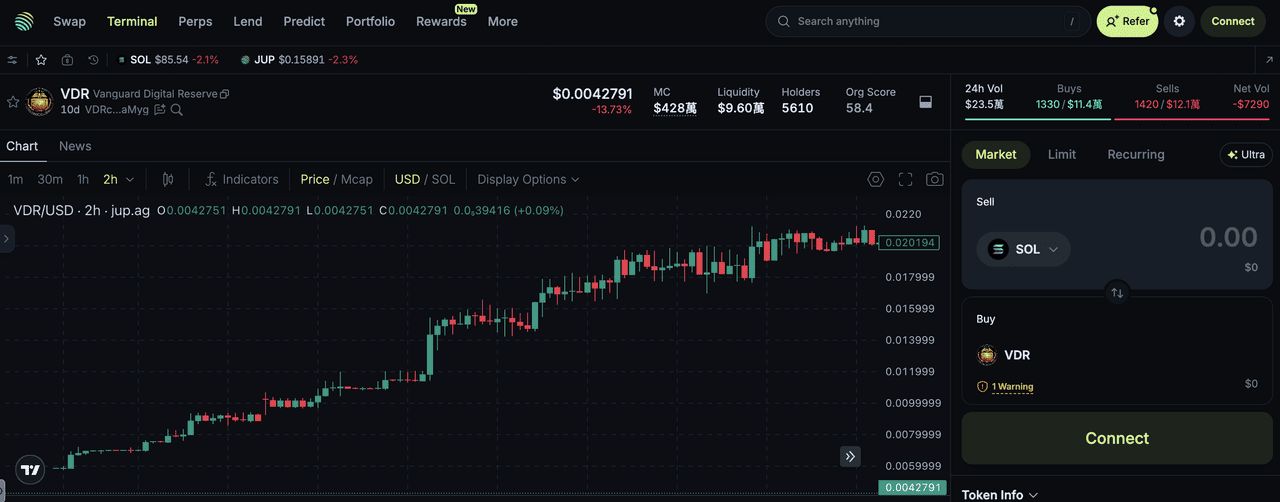The width and height of the screenshot is (1280, 502).
Task: Favorite VDR with the star icon
Action: (x=13, y=102)
